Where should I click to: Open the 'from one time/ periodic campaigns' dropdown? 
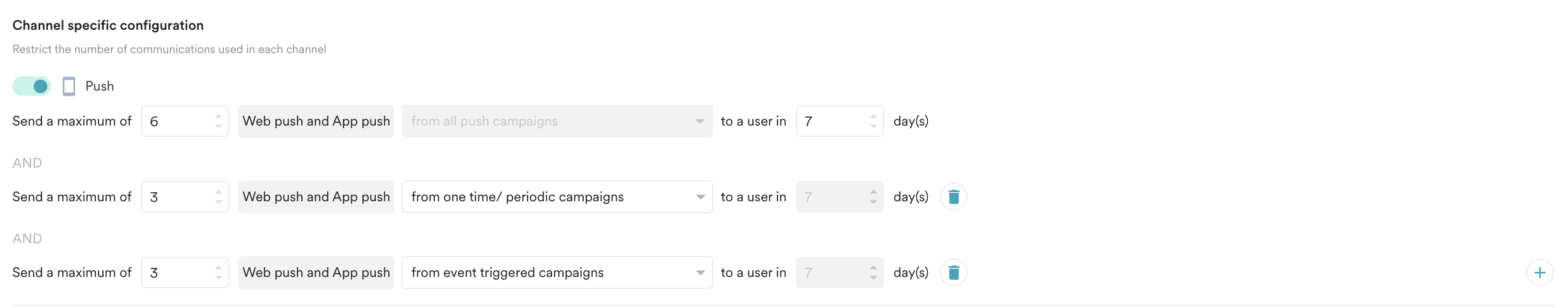(557, 197)
